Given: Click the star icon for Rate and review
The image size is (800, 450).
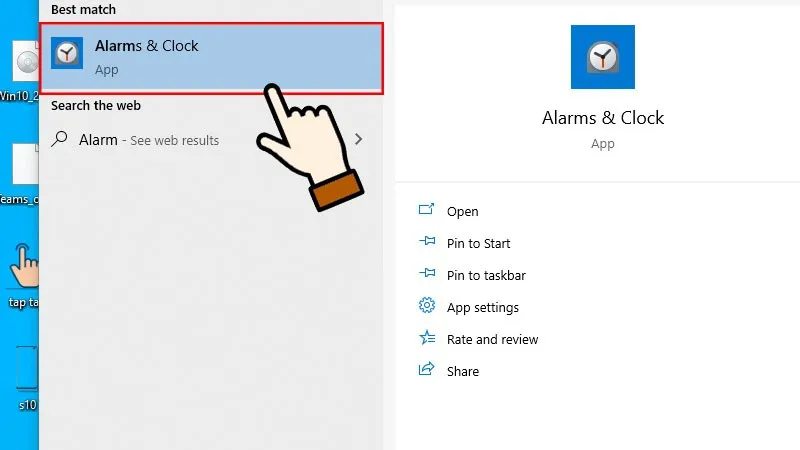Looking at the screenshot, I should click(x=427, y=337).
